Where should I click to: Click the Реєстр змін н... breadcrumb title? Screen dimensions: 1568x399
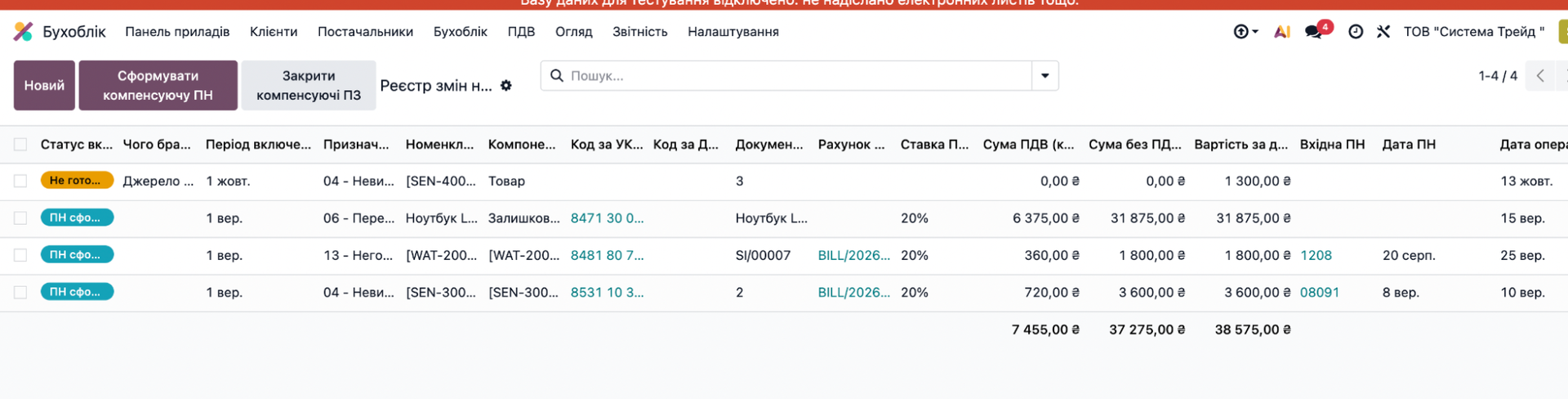pyautogui.click(x=436, y=86)
